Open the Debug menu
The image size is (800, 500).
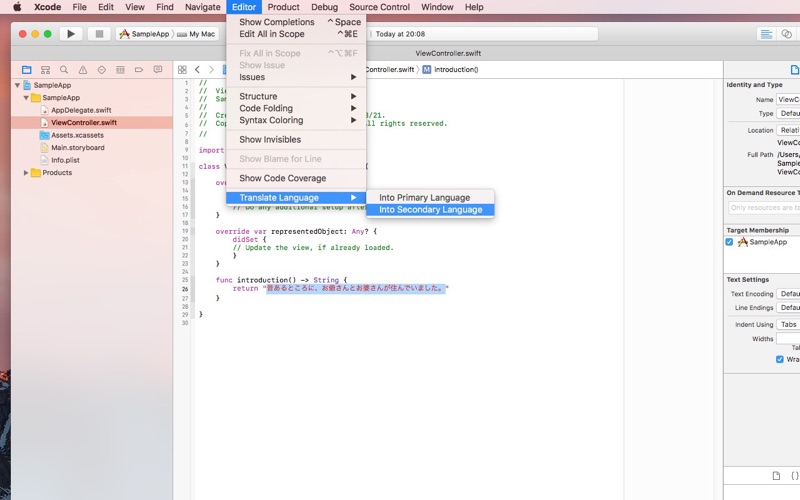[x=324, y=7]
